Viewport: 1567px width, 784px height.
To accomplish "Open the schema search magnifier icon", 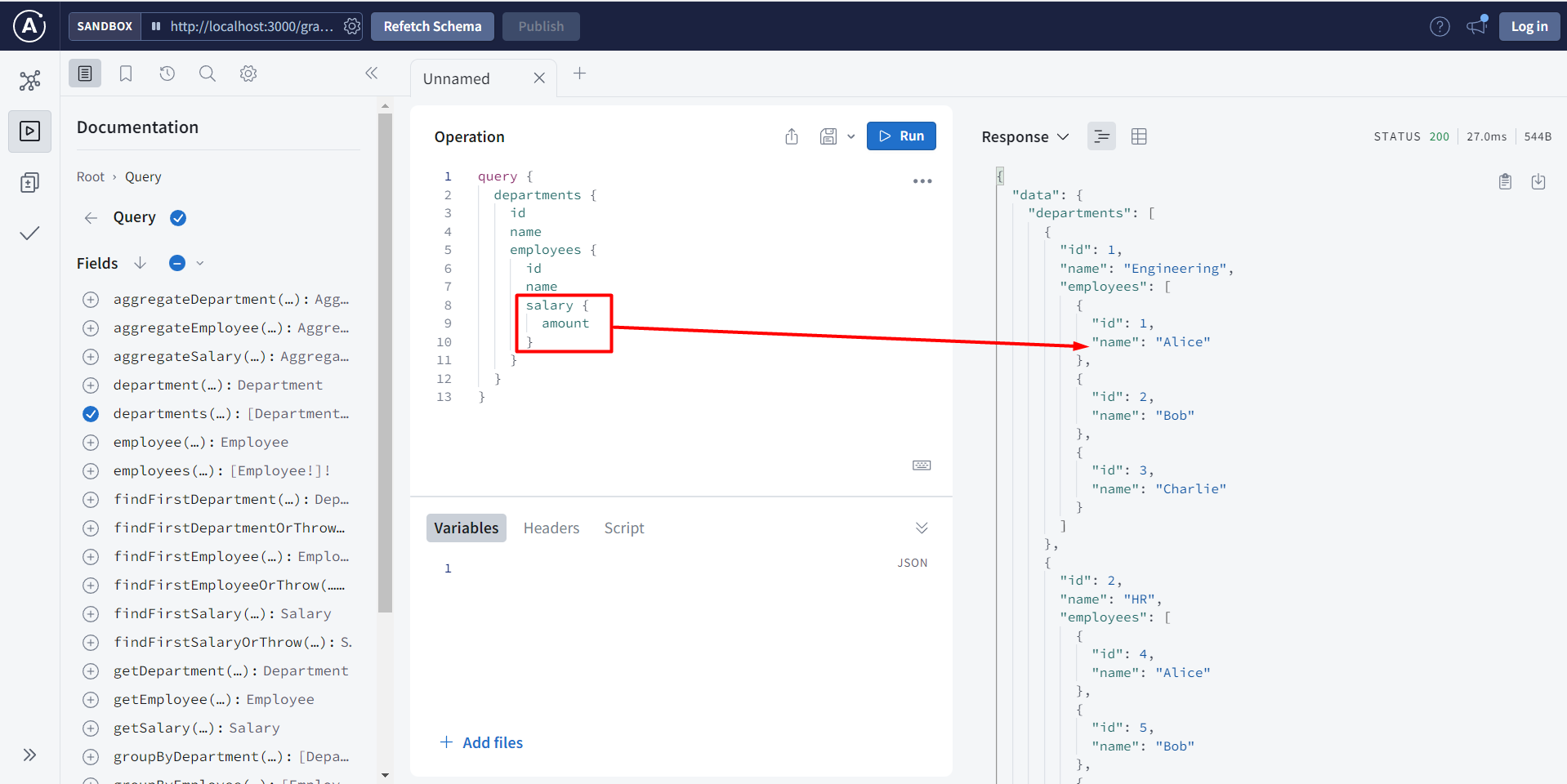I will 208,73.
